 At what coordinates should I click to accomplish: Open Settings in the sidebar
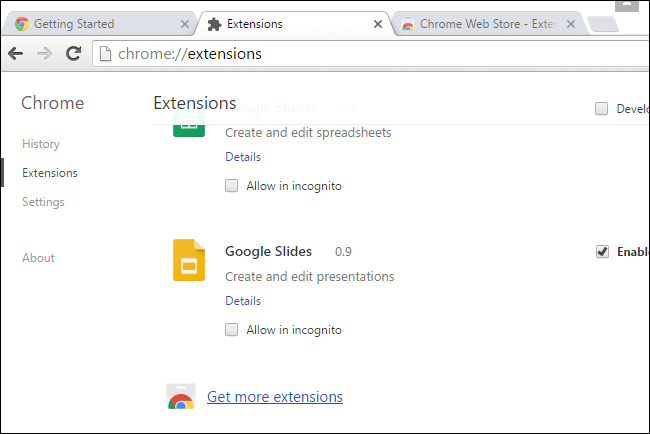tap(44, 202)
